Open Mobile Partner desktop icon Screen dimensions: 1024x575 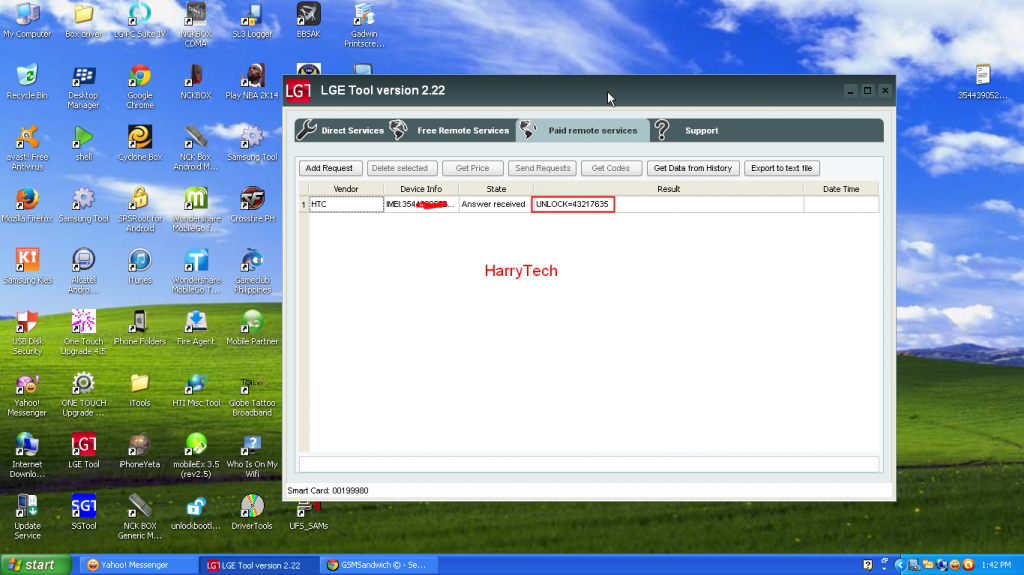point(252,327)
